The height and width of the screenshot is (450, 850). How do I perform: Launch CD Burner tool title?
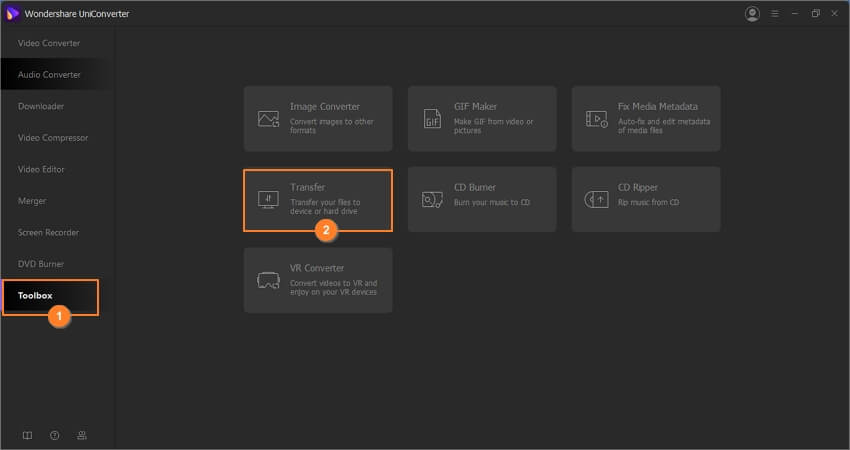[x=475, y=188]
